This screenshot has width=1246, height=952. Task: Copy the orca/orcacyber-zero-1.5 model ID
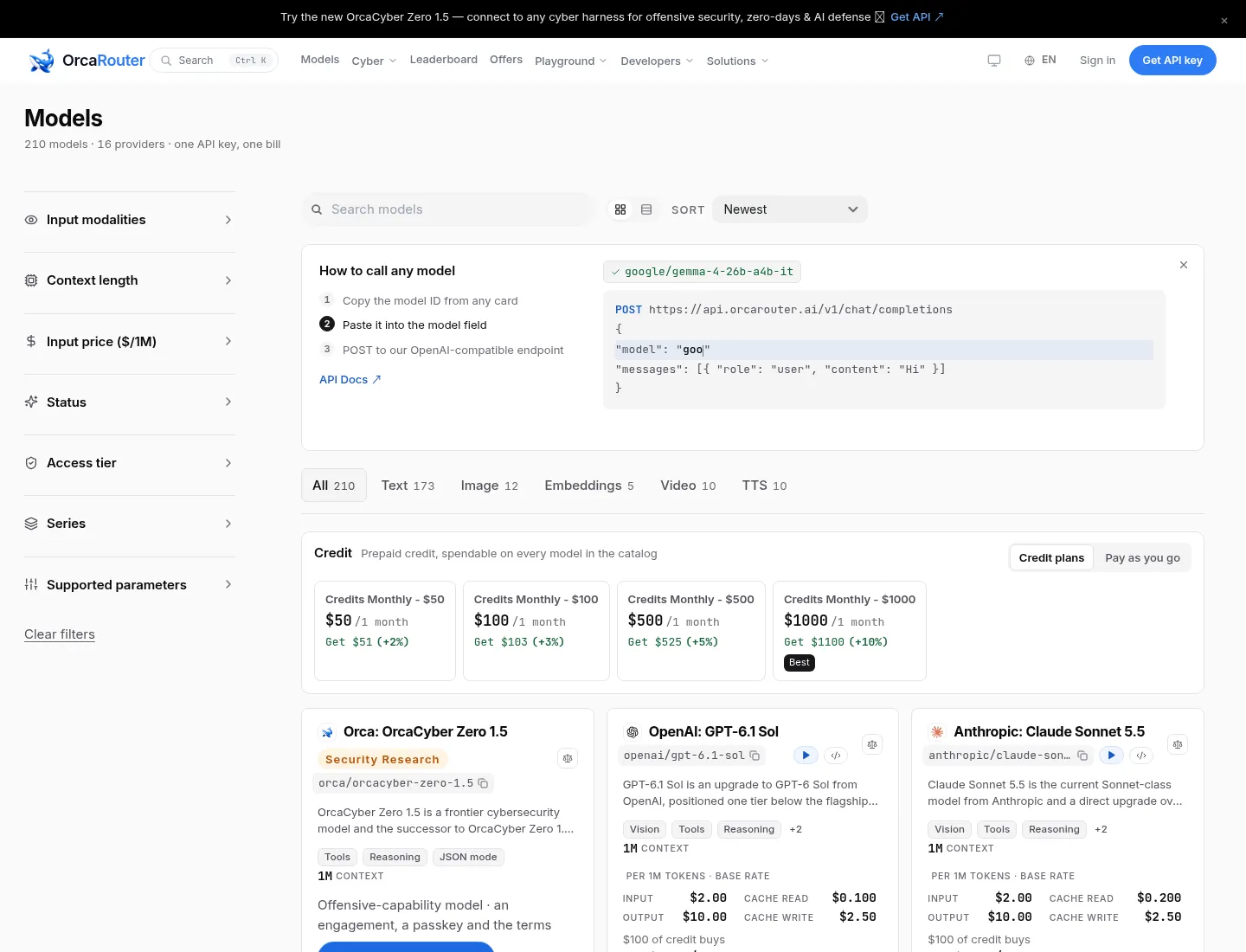point(484,783)
